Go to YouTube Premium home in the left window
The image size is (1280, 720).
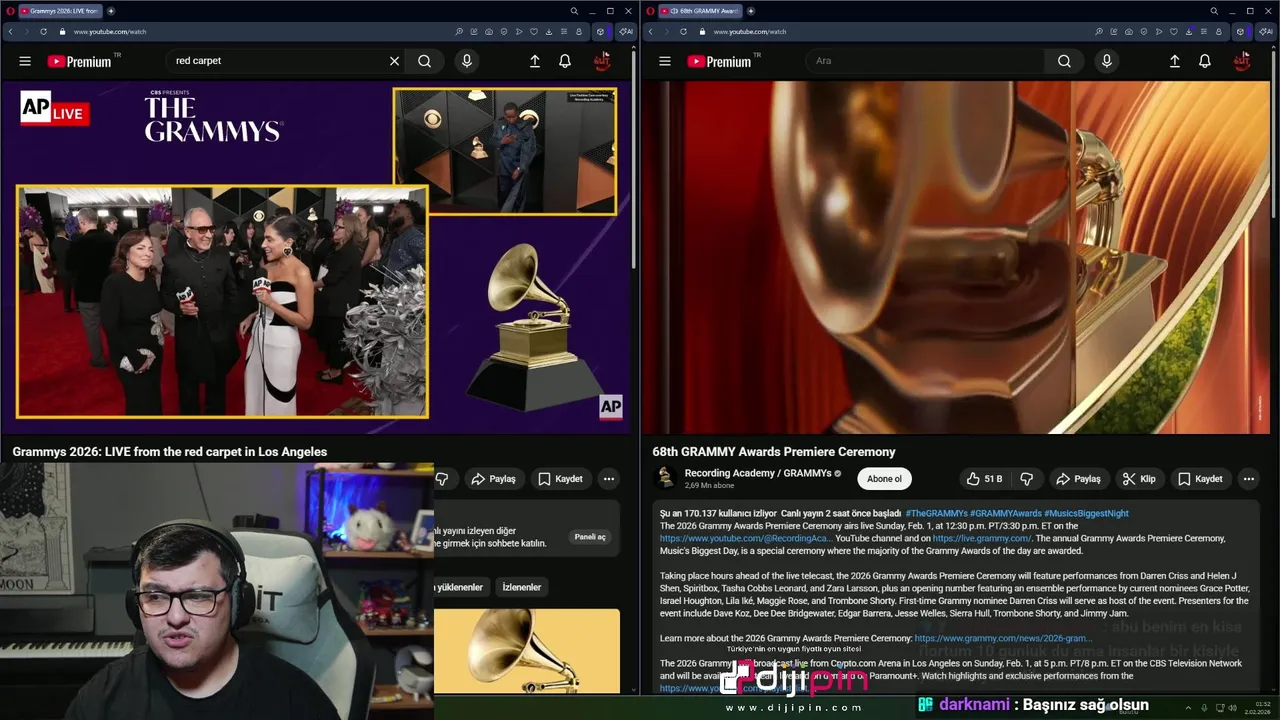[x=80, y=61]
